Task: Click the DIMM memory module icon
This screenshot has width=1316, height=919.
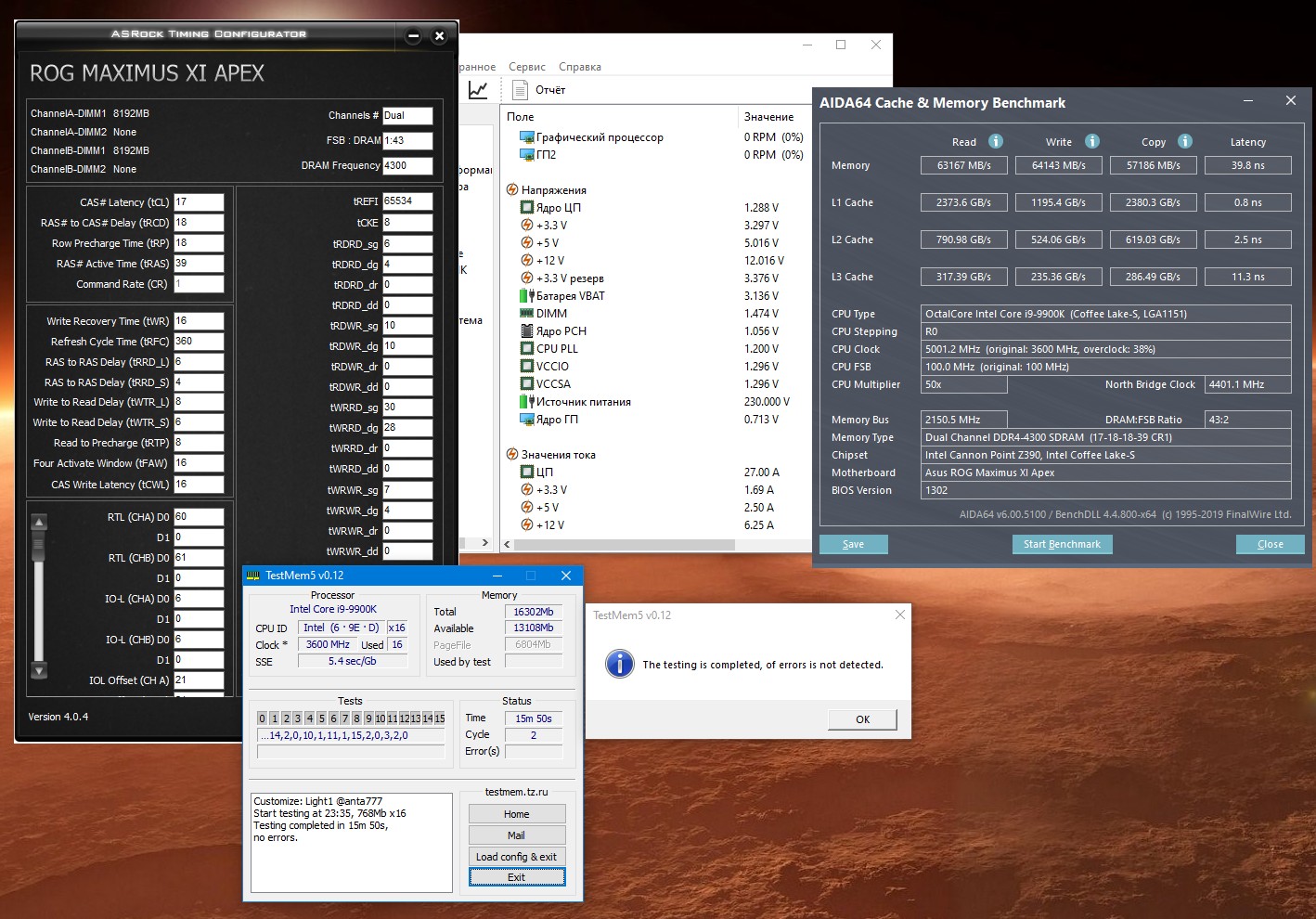Action: coord(527,314)
